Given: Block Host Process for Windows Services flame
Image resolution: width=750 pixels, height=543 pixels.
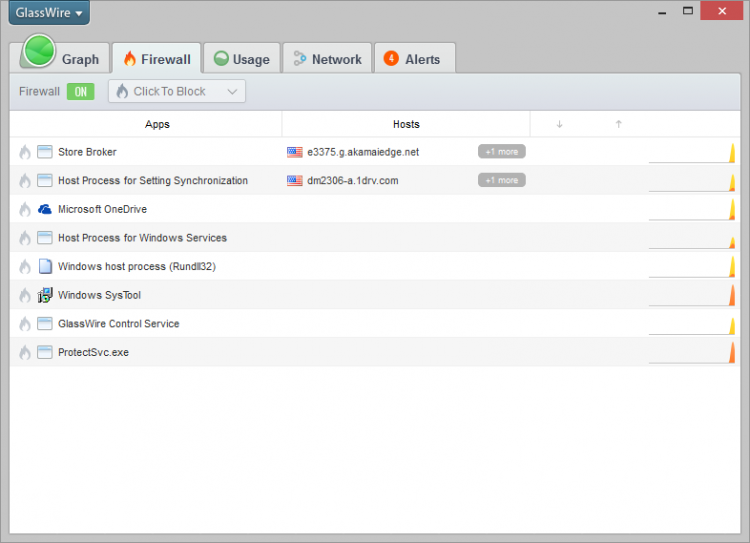Looking at the screenshot, I should [25, 238].
